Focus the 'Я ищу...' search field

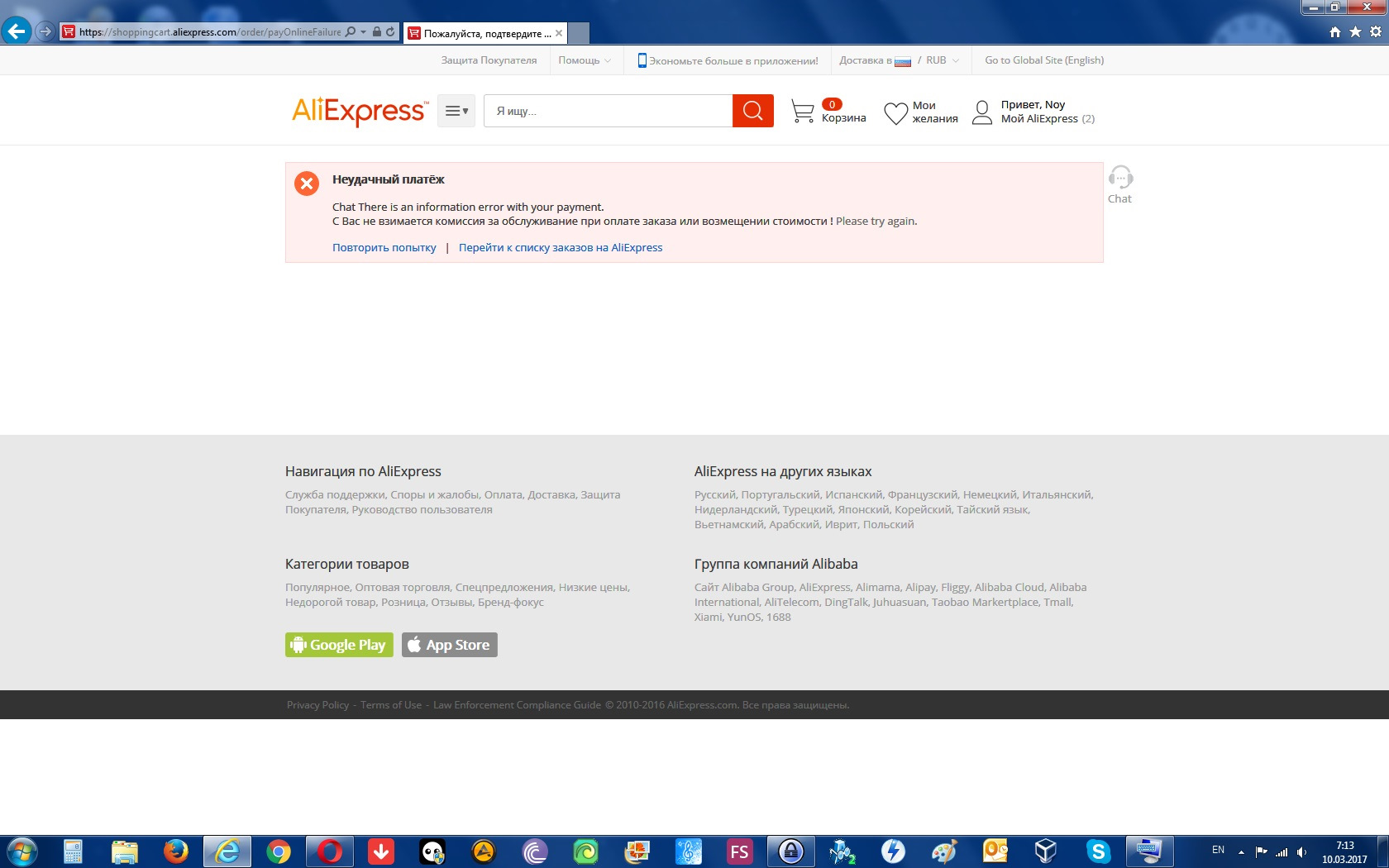(609, 111)
